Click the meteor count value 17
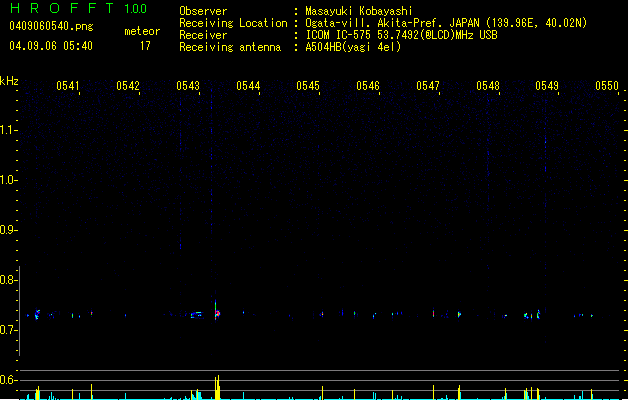 coord(145,46)
